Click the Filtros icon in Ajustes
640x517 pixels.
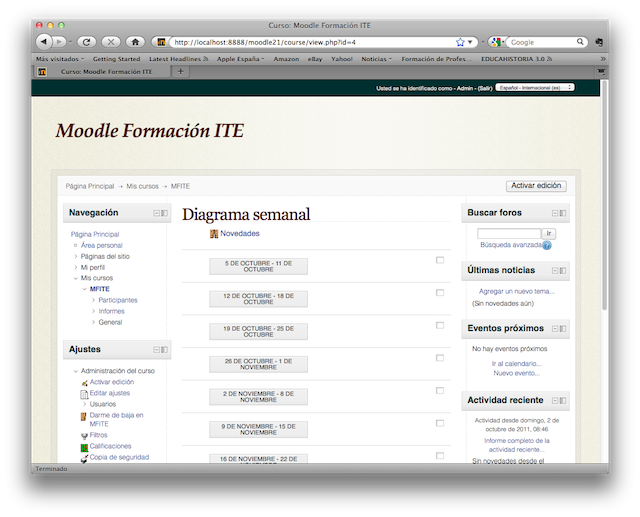point(85,436)
